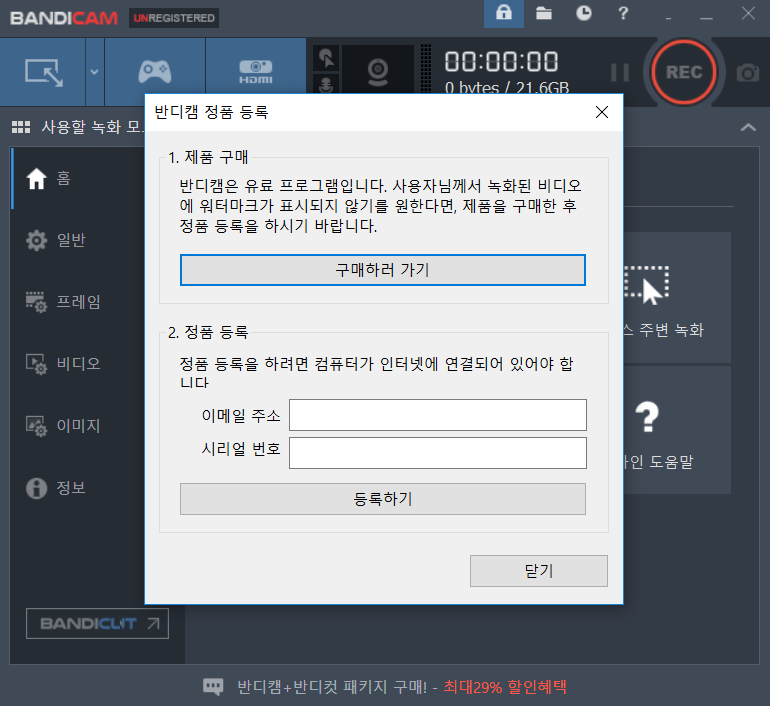Start recording with the REC button
The image size is (770, 706).
(x=684, y=72)
